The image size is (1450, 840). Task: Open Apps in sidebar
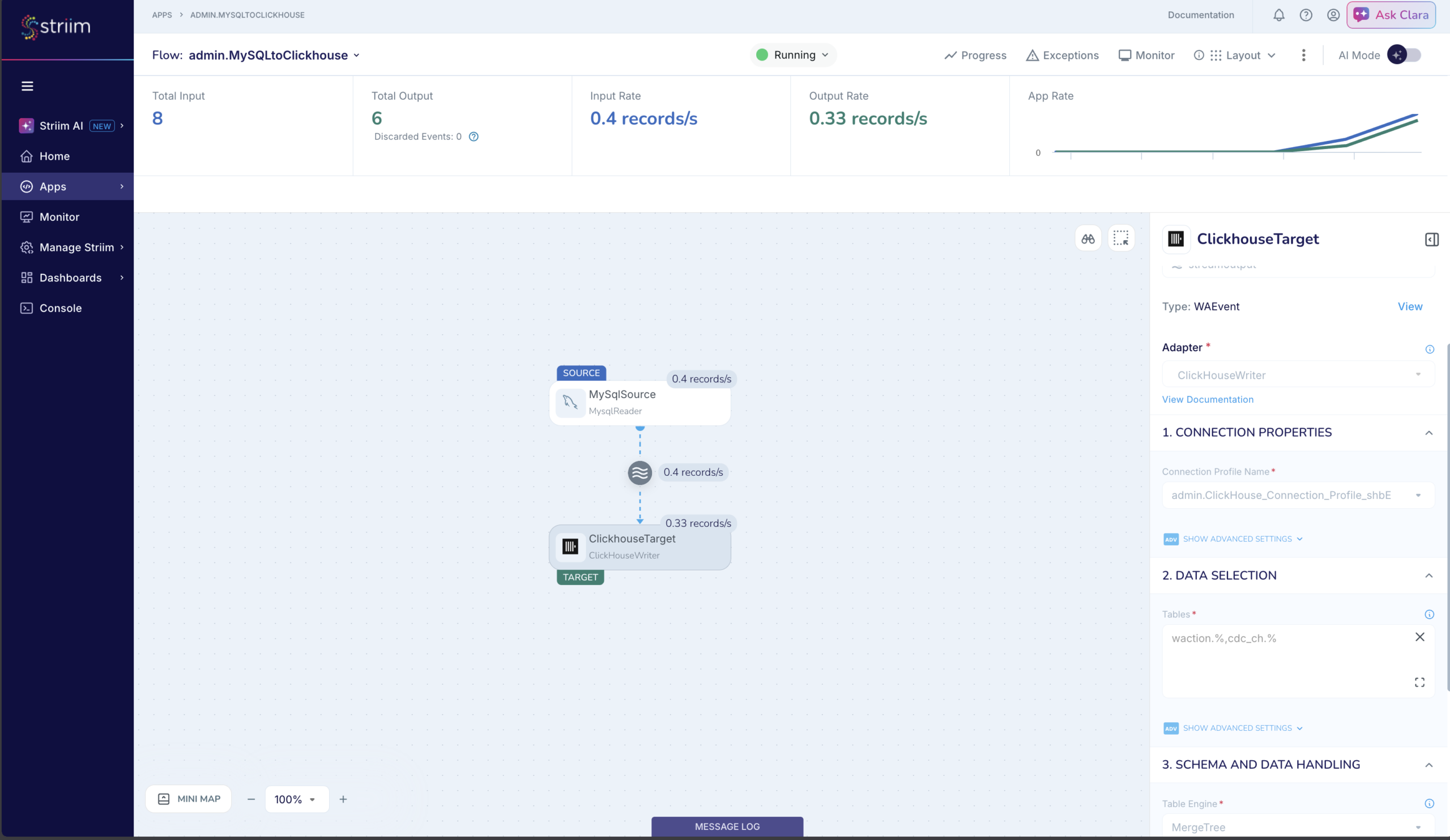click(68, 186)
